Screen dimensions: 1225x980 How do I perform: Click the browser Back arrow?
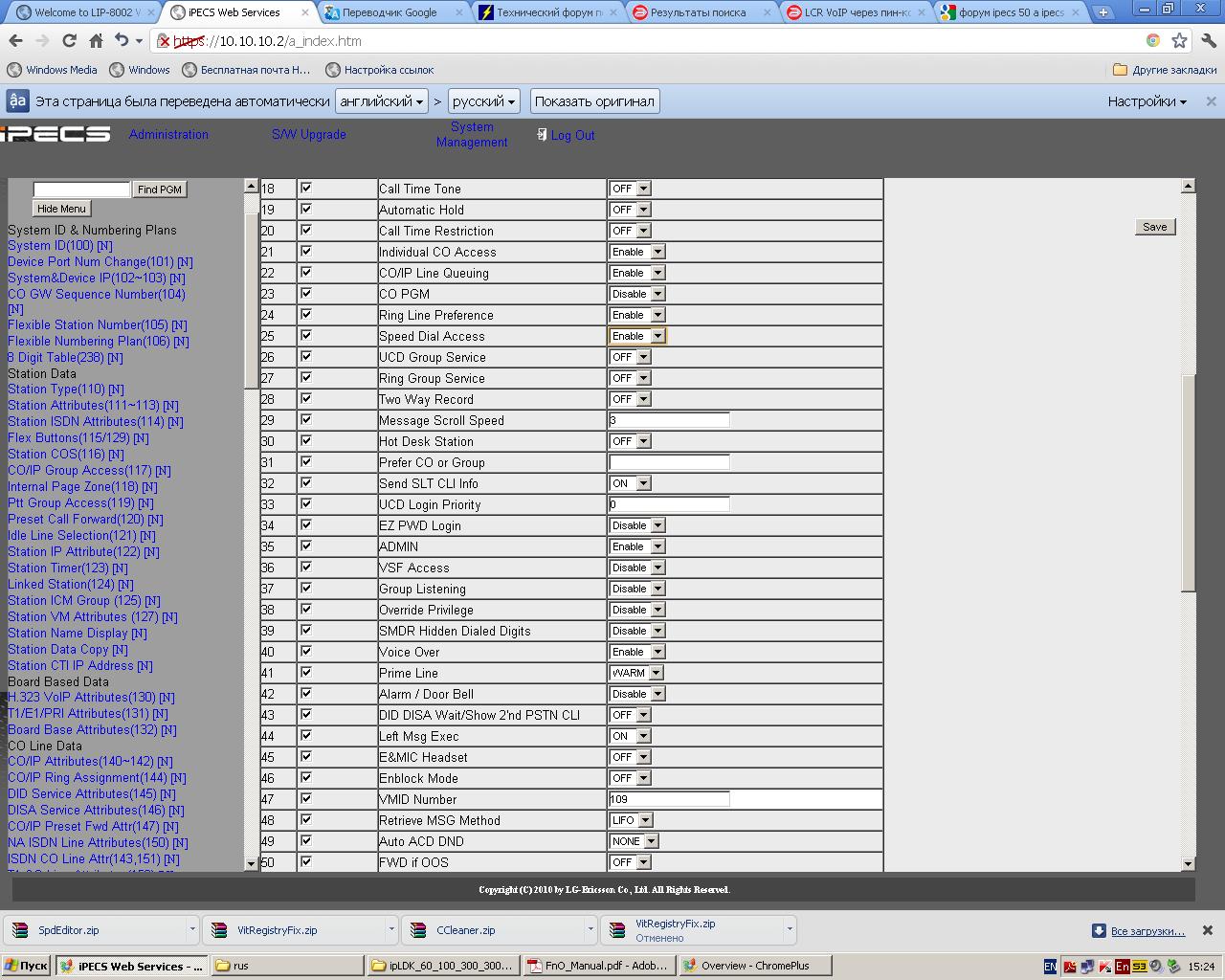click(x=15, y=41)
